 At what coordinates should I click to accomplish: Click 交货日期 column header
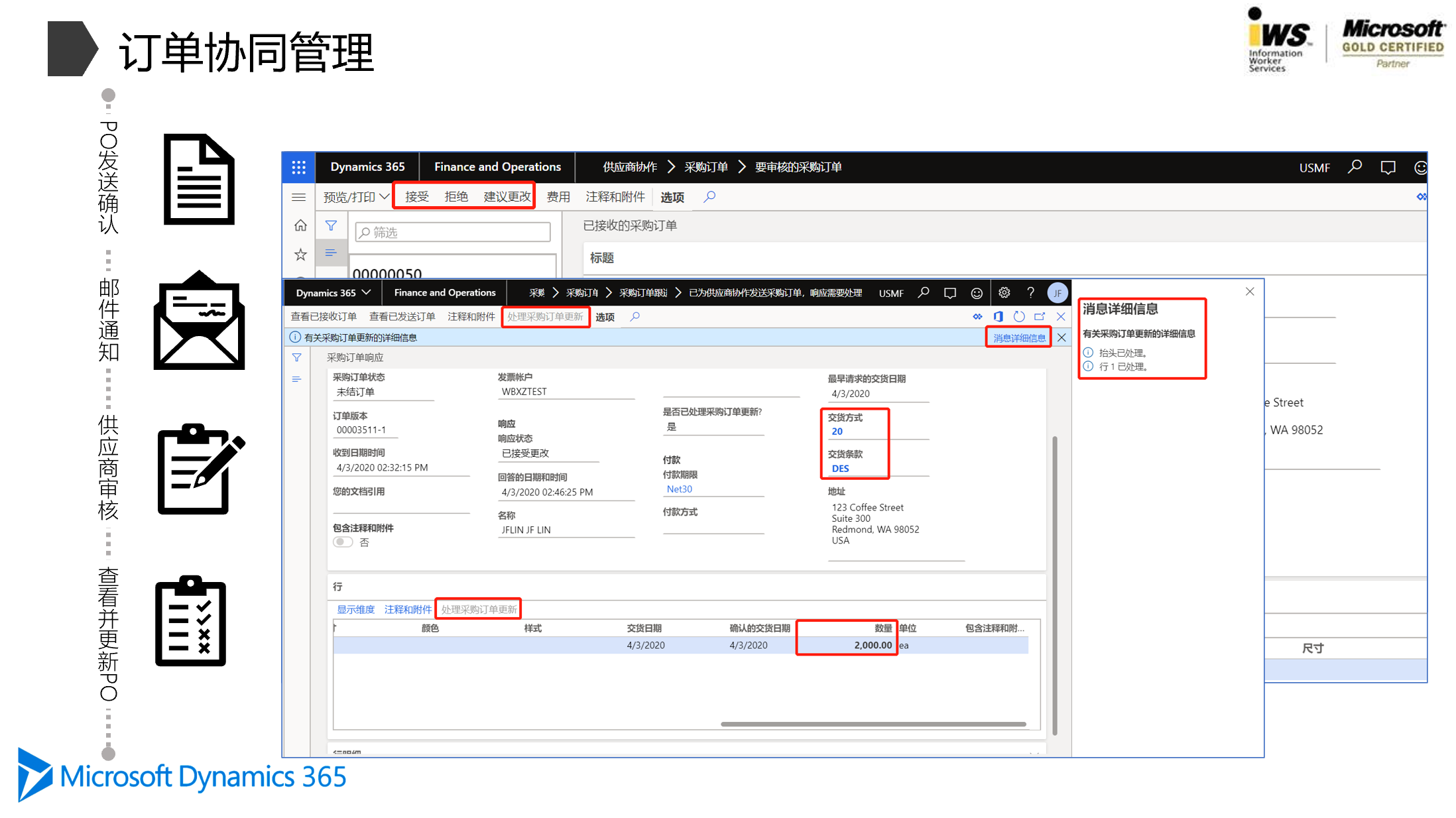(644, 628)
